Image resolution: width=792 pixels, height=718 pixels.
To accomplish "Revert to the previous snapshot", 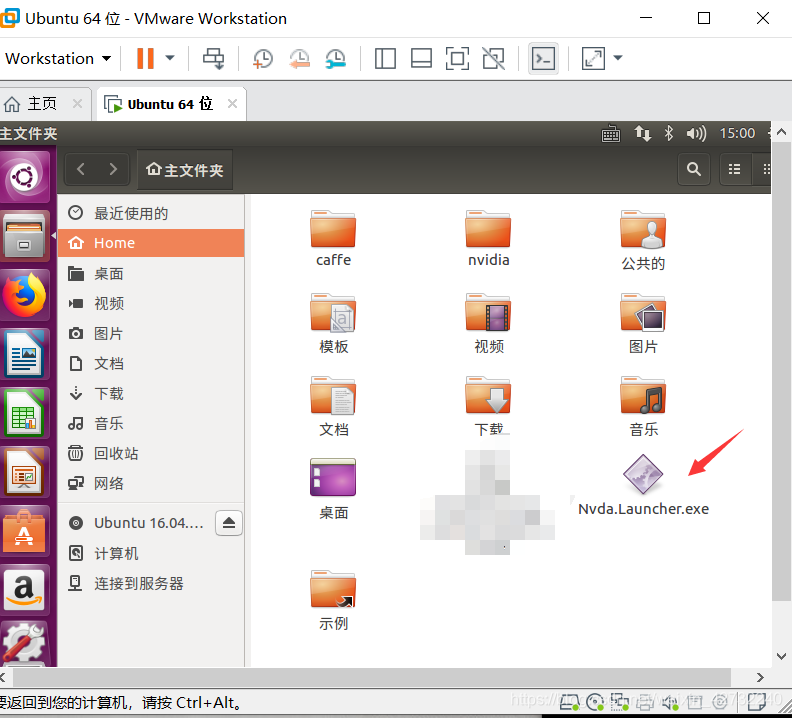I will [x=299, y=59].
